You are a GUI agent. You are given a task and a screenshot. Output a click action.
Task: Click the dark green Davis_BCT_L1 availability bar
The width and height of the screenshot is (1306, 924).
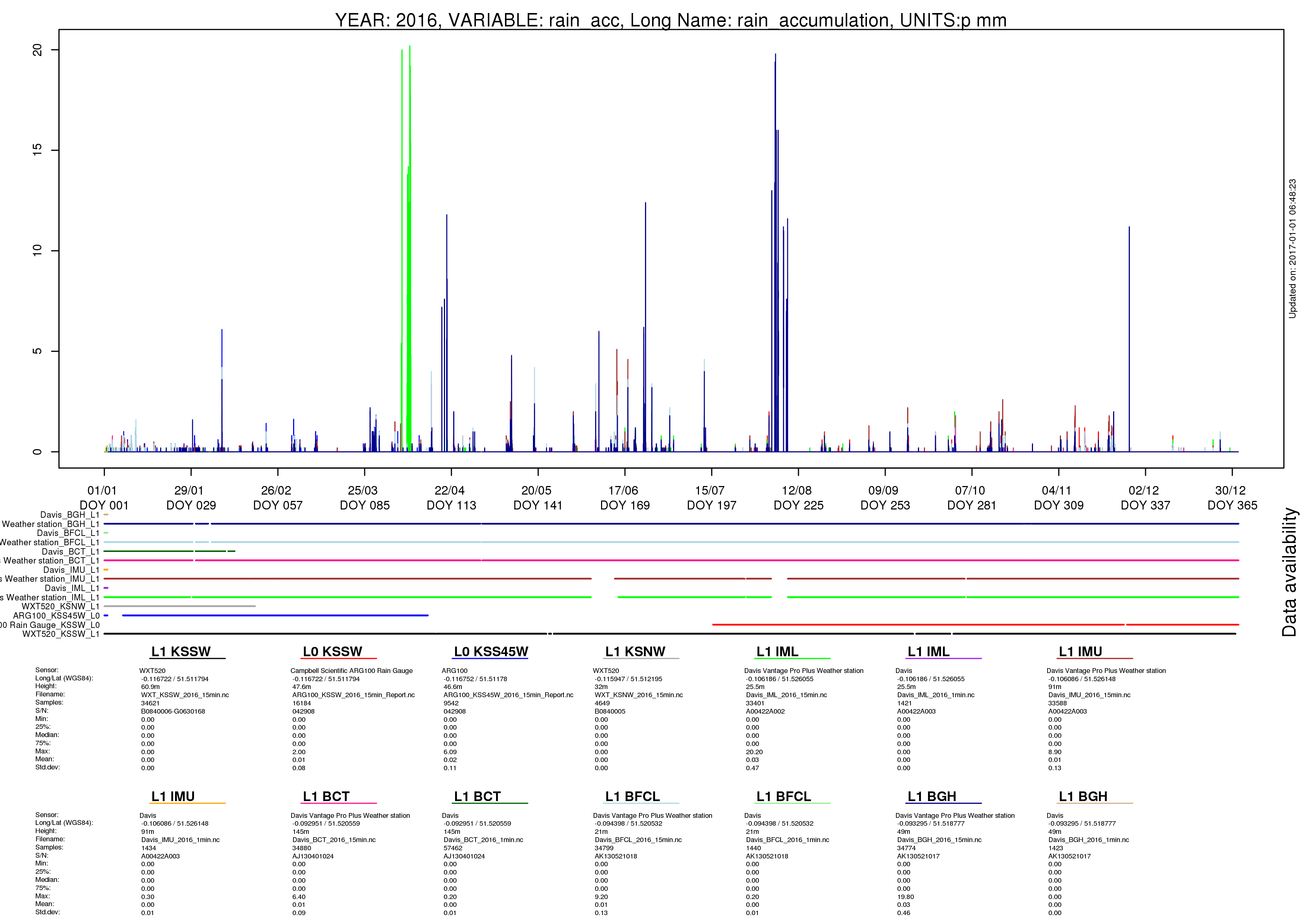coord(169,551)
